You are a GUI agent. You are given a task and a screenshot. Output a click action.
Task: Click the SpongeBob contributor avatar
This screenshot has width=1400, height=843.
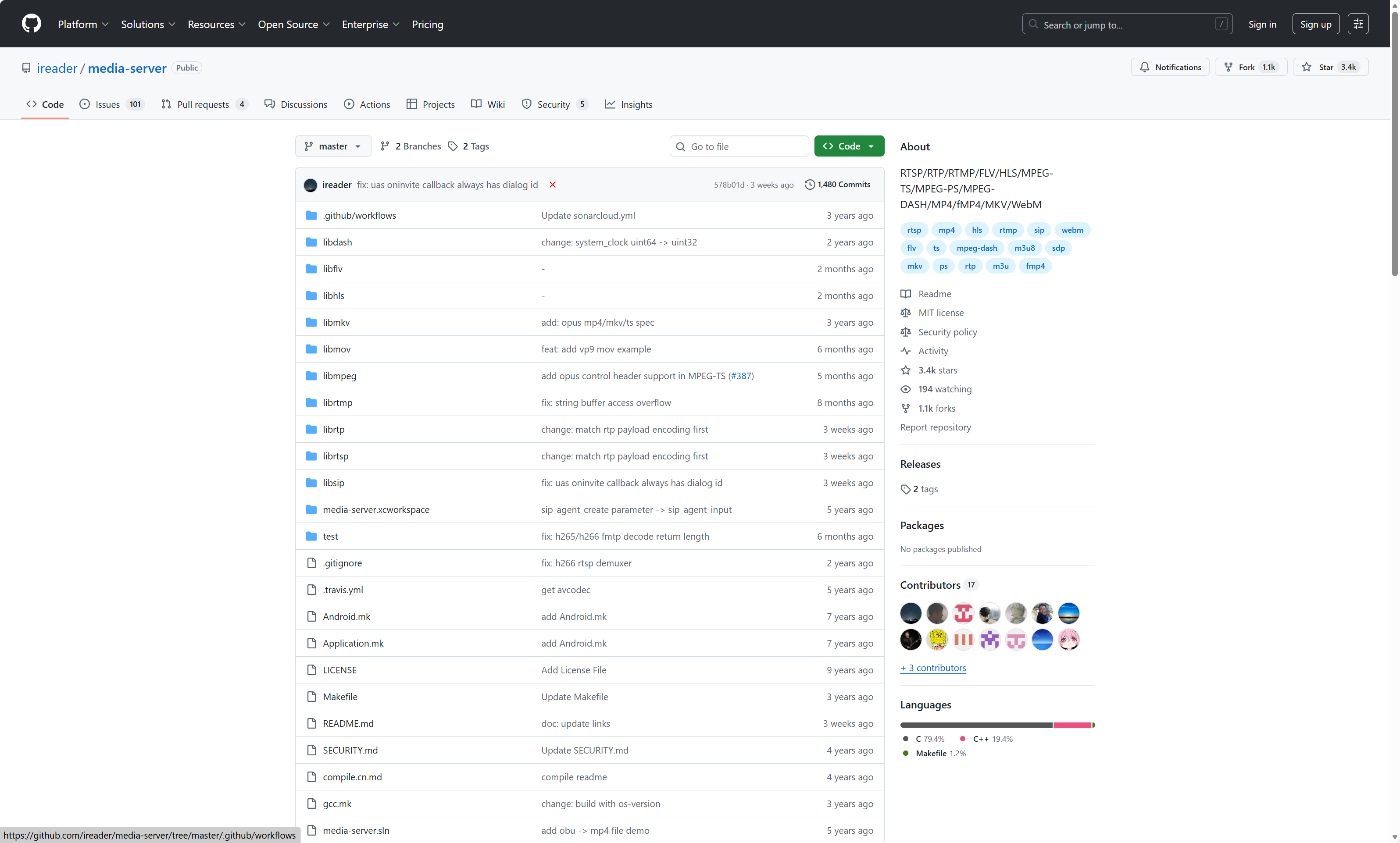tap(937, 640)
